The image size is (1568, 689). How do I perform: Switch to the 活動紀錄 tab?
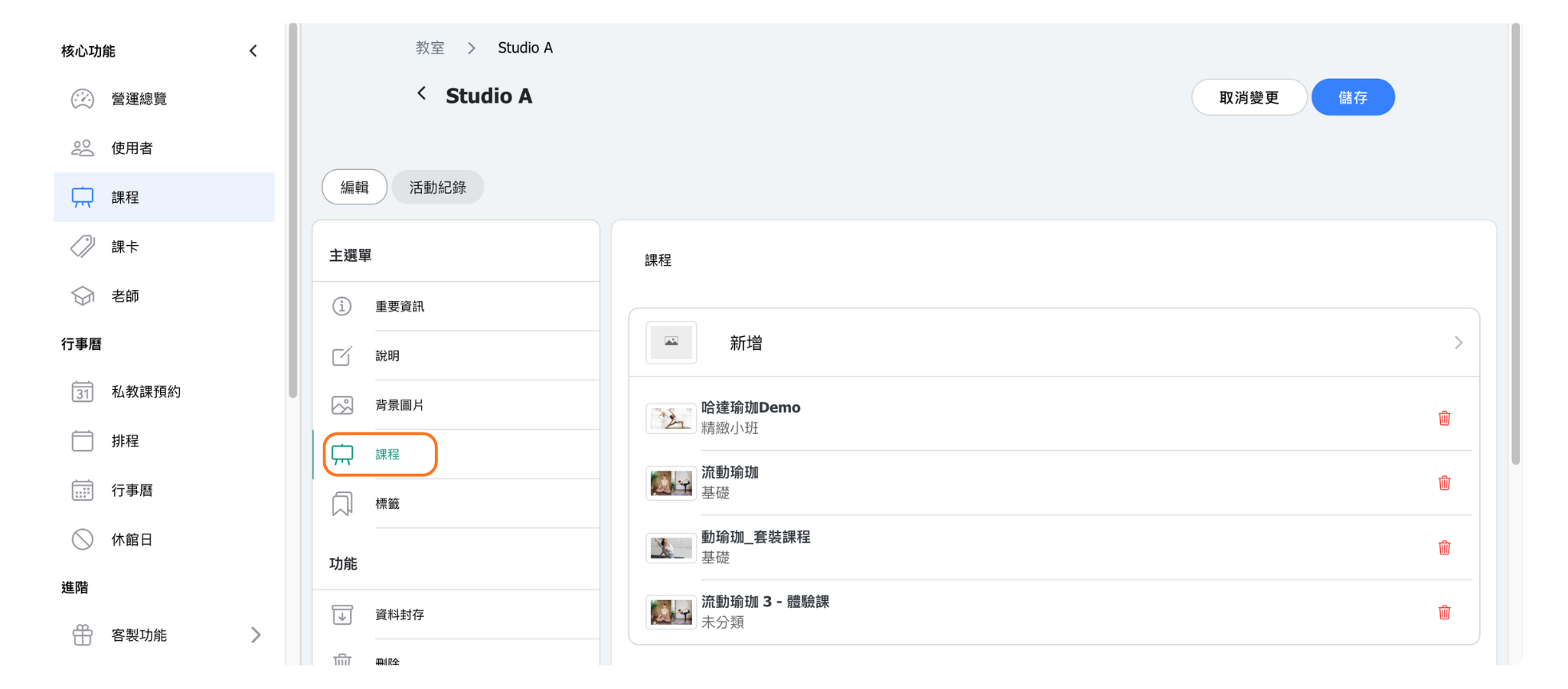click(437, 188)
